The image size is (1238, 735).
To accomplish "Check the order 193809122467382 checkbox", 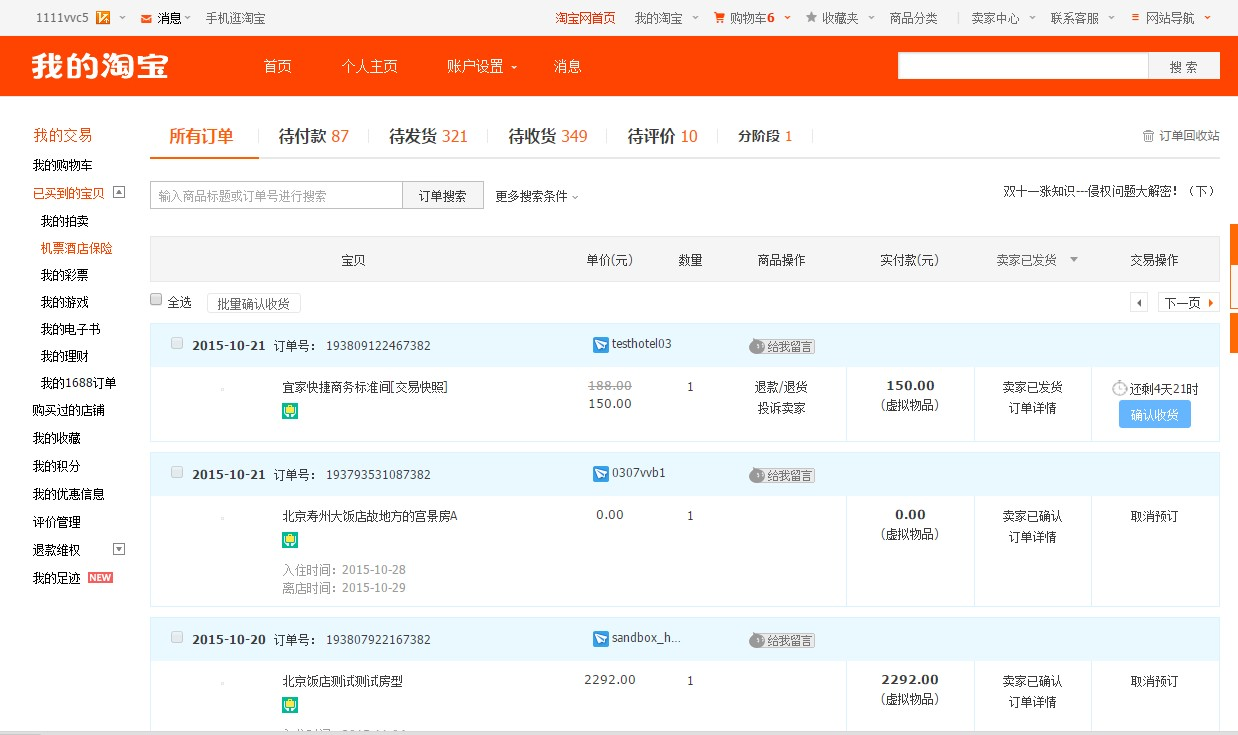I will (177, 343).
